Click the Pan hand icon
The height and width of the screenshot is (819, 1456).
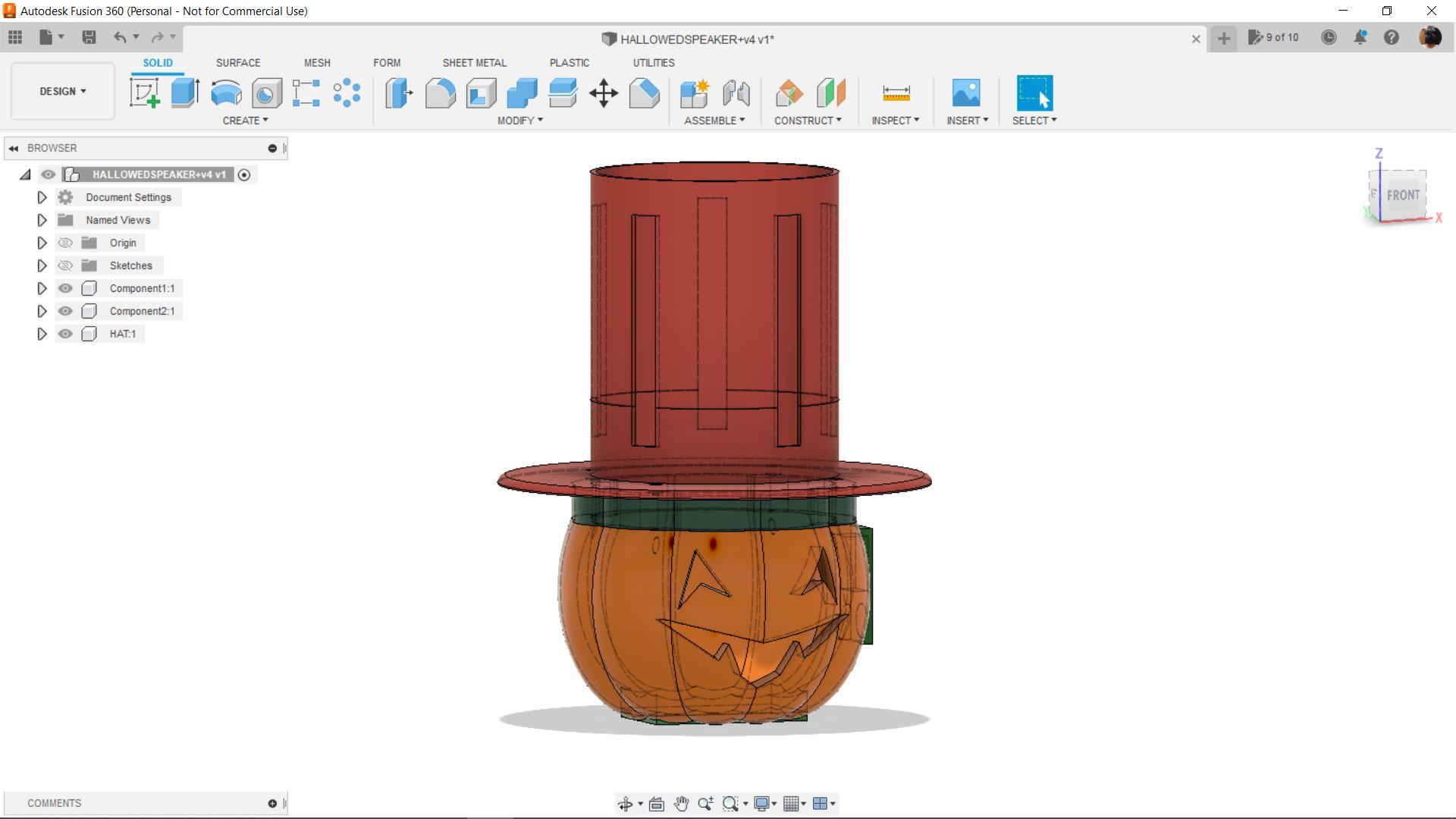681,804
